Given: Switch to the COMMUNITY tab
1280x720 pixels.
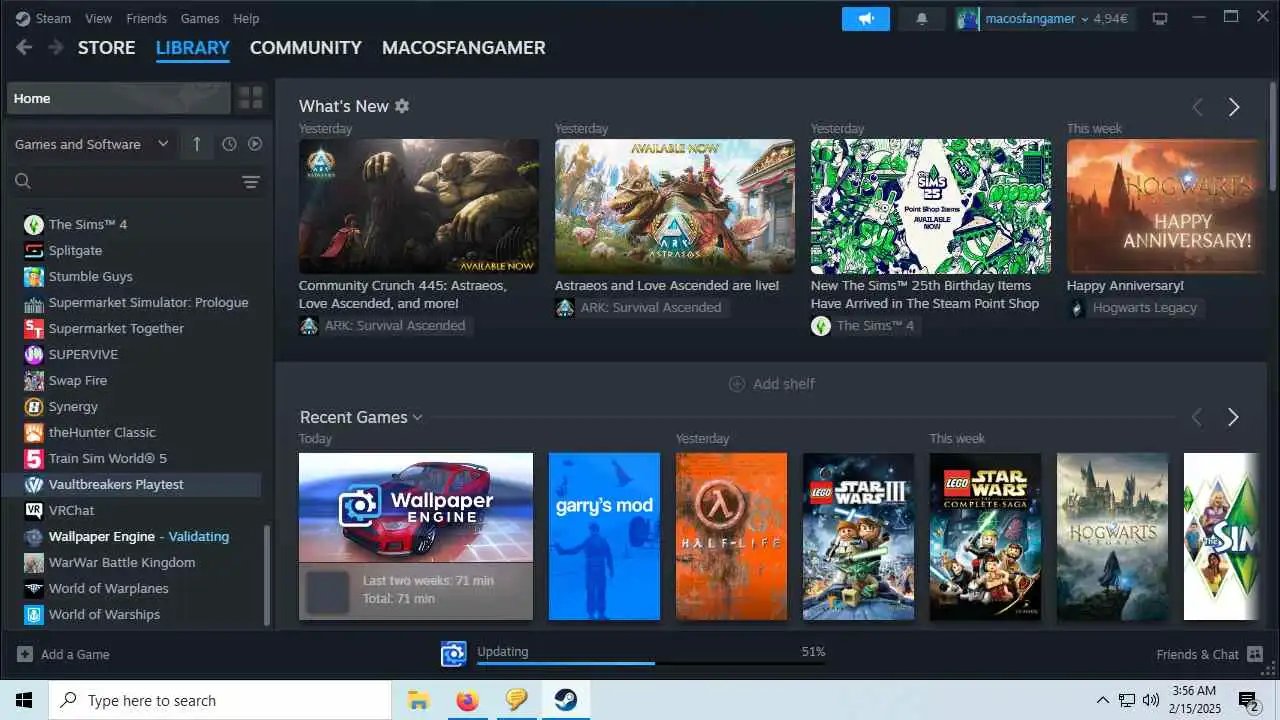Looking at the screenshot, I should [x=306, y=47].
